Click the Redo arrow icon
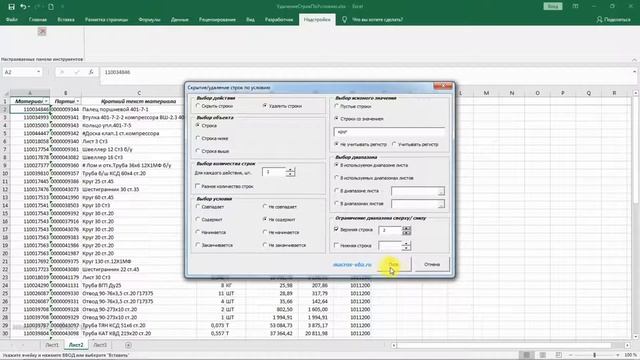Screen dimensions: 640x360 [x=38, y=7]
